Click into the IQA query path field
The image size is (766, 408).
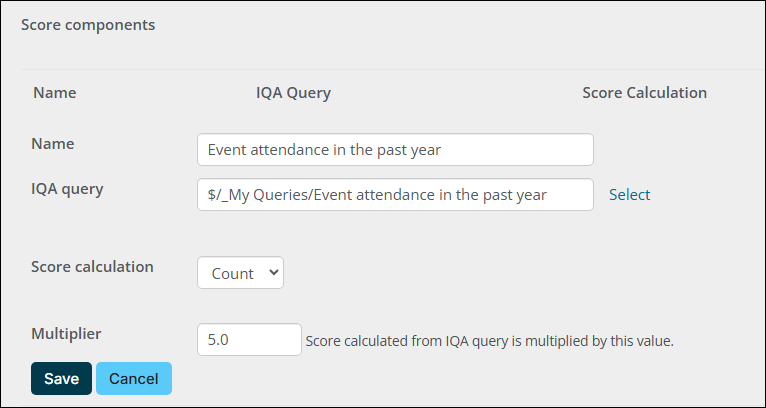[395, 195]
